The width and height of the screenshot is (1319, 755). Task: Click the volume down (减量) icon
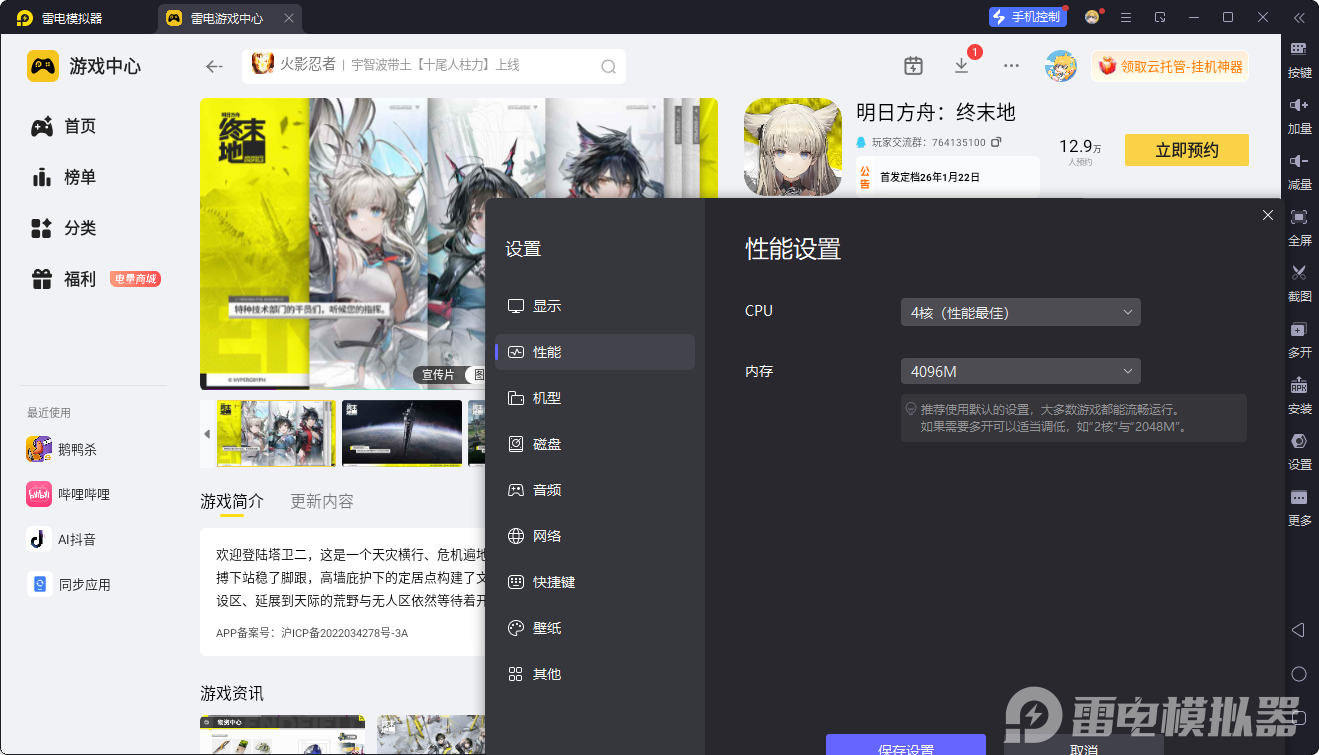(1299, 170)
